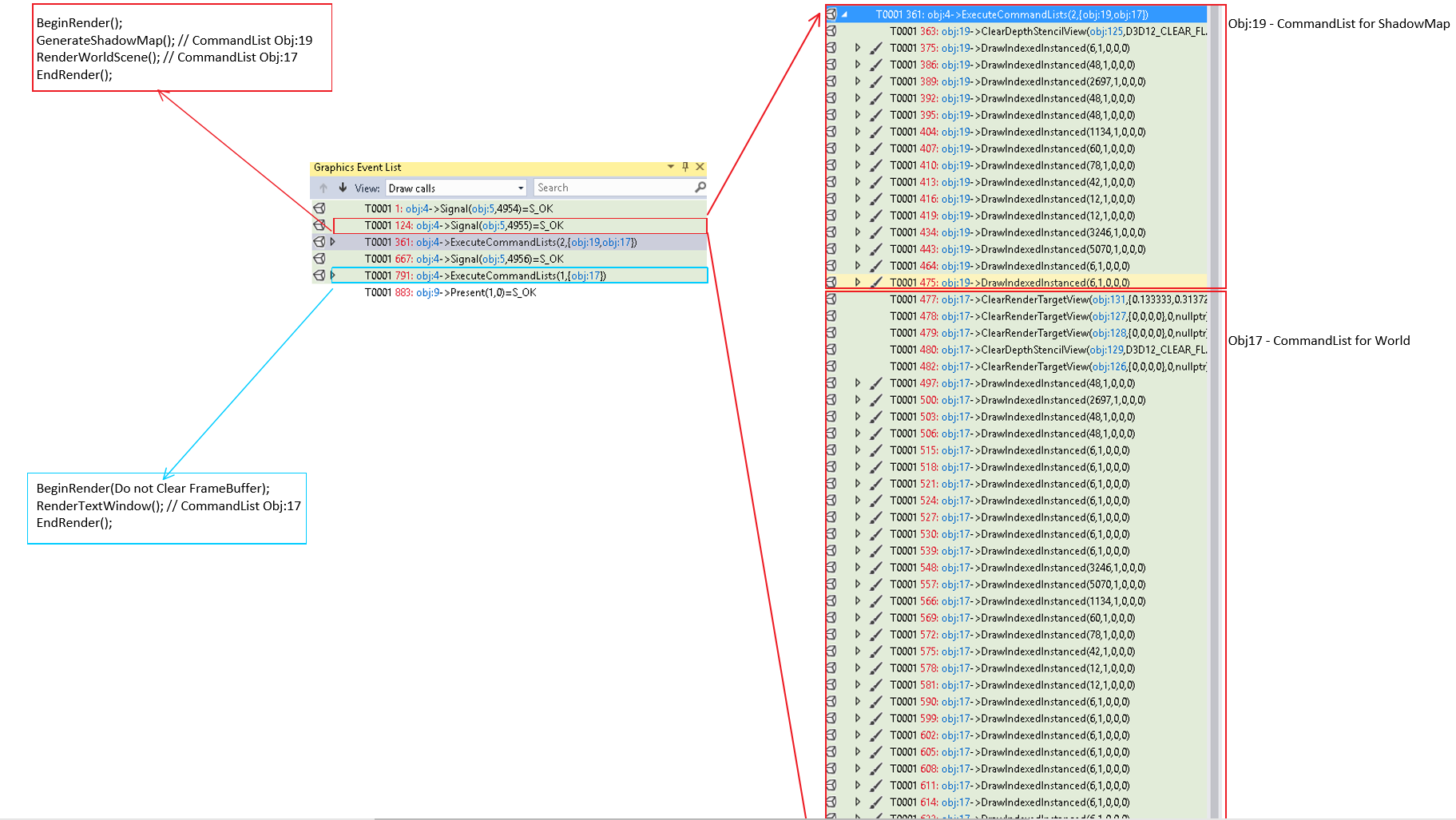Click brush icon of draw call 375
Viewport: 1456px width, 820px height.
tap(876, 48)
